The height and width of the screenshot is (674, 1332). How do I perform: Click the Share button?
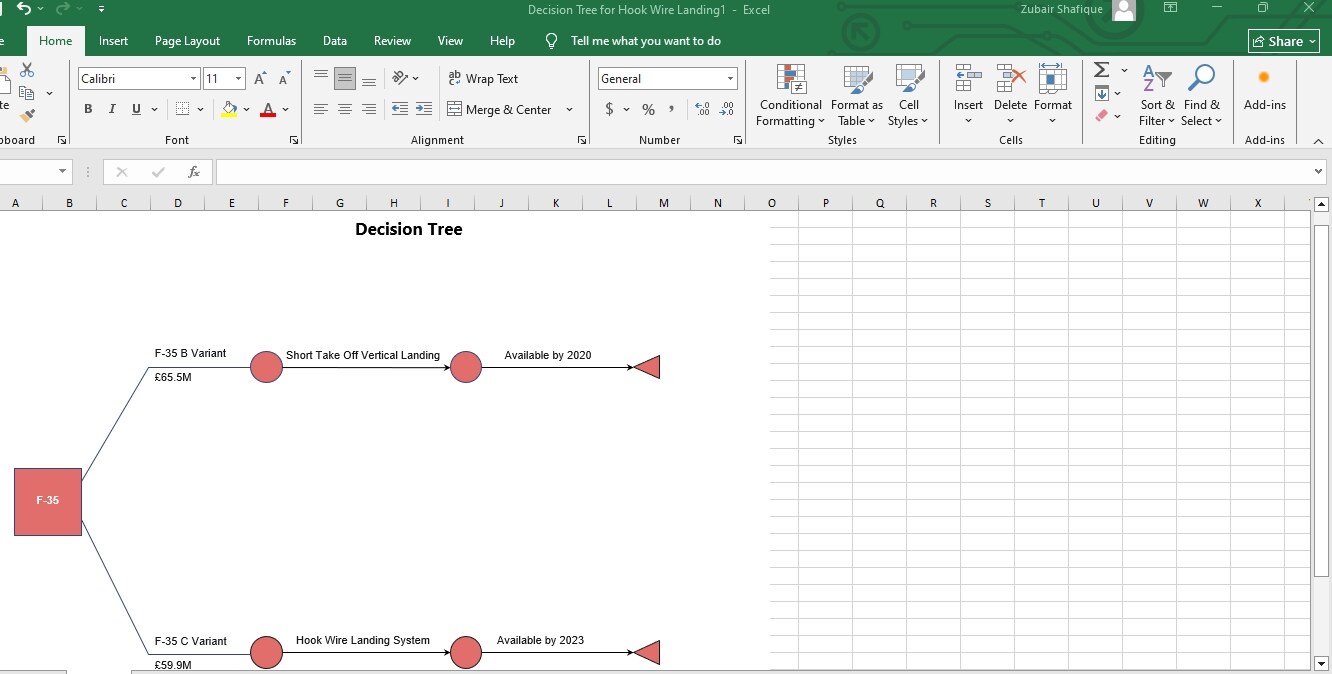click(1283, 41)
